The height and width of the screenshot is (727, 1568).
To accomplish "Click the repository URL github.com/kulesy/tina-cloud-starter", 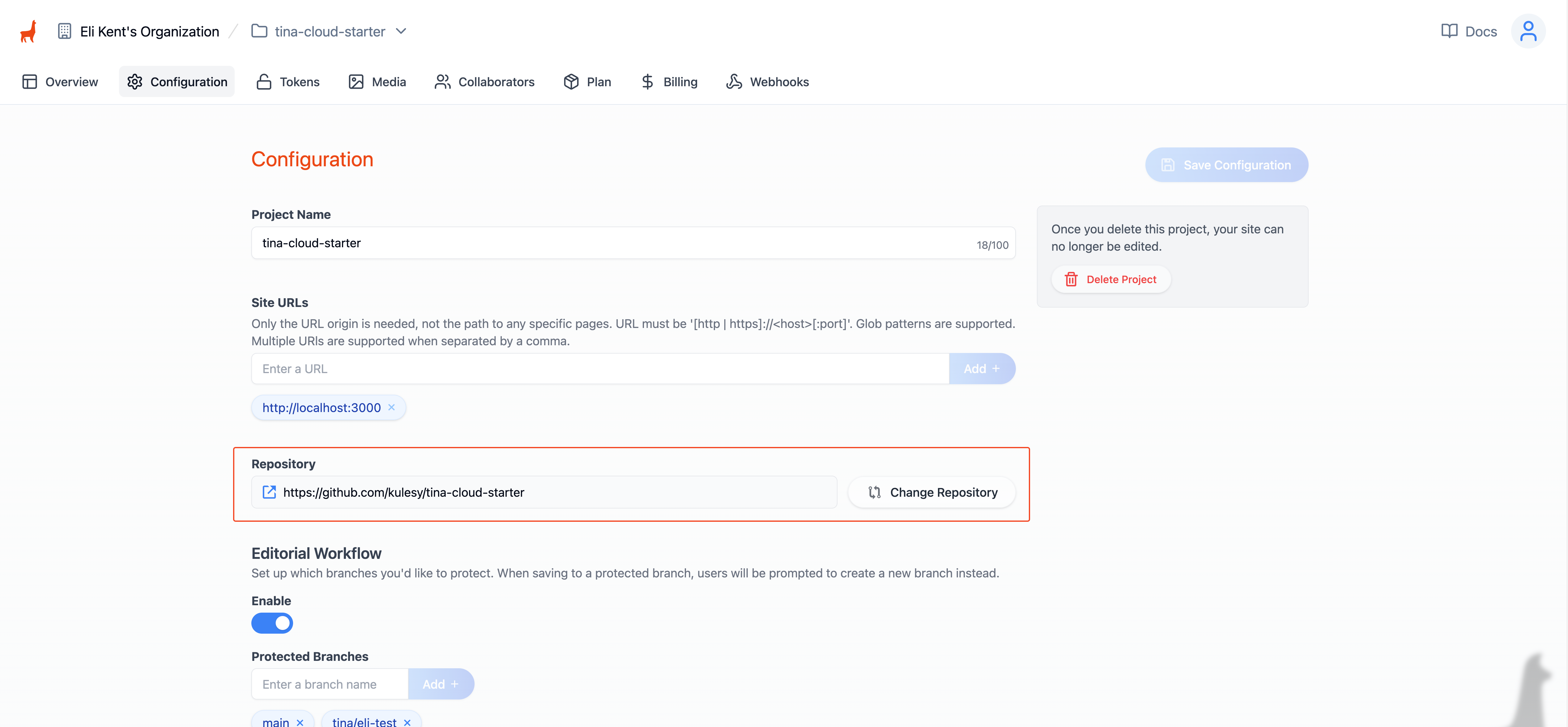I will click(x=403, y=492).
